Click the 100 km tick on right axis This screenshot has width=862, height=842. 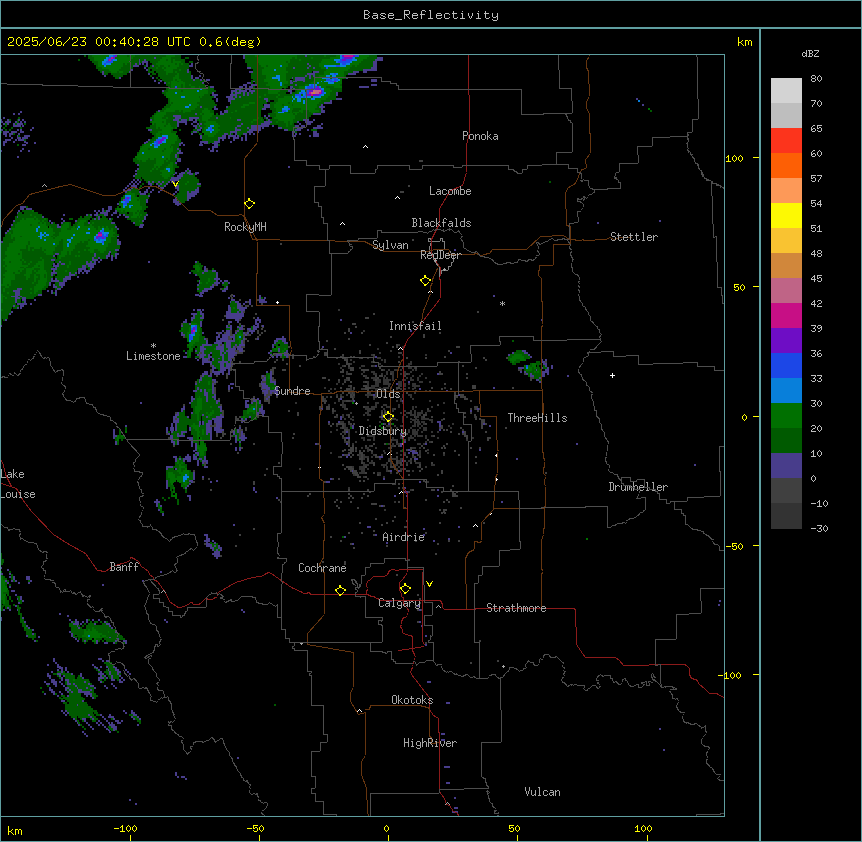click(734, 158)
